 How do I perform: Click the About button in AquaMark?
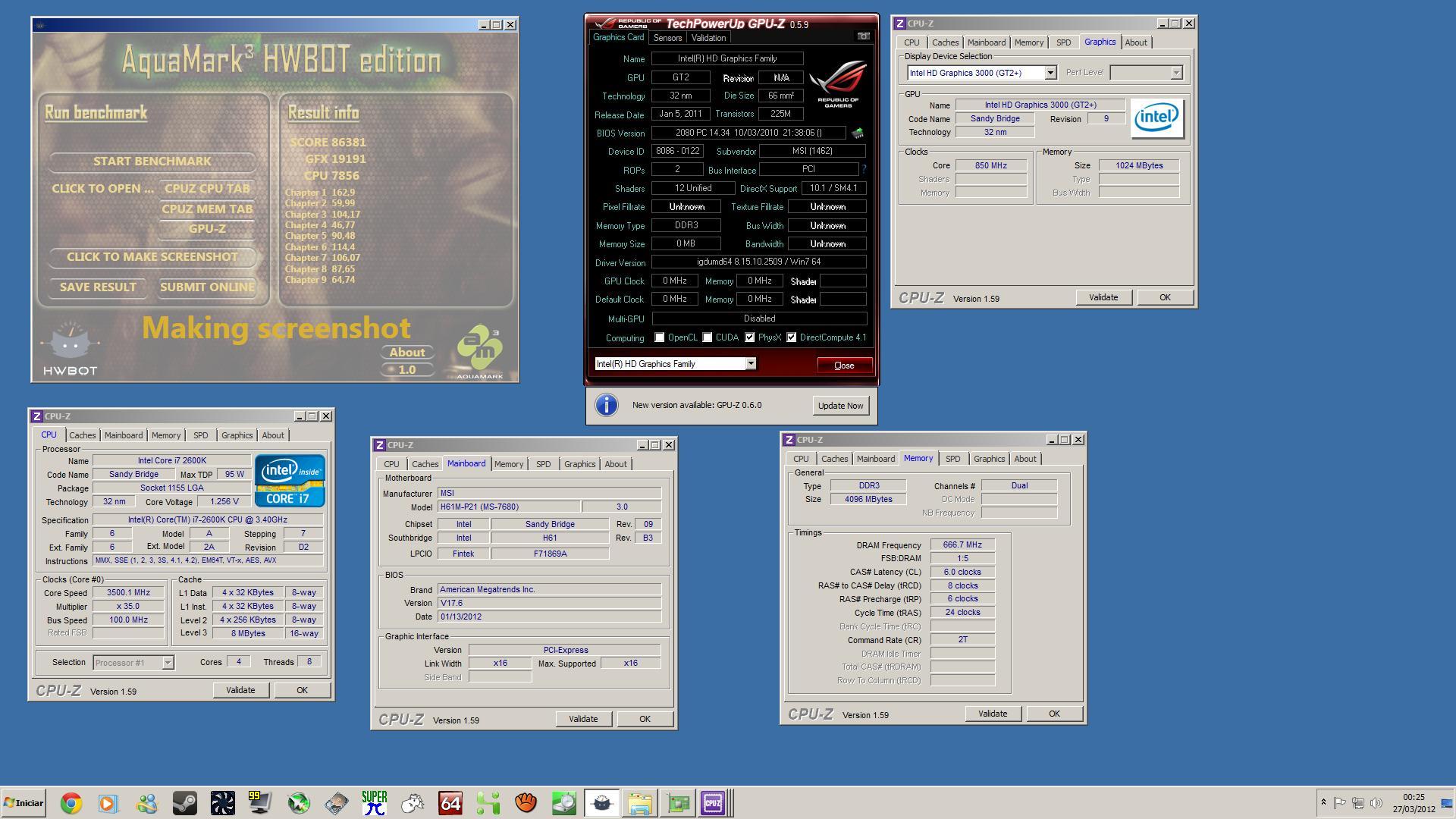(407, 353)
